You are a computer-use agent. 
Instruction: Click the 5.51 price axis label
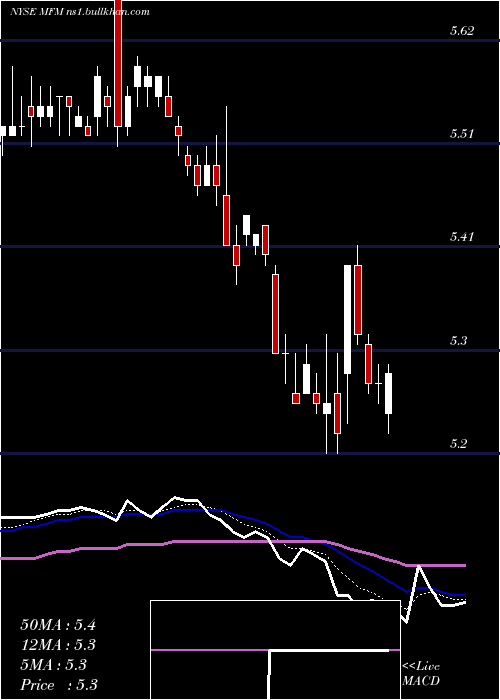(462, 133)
